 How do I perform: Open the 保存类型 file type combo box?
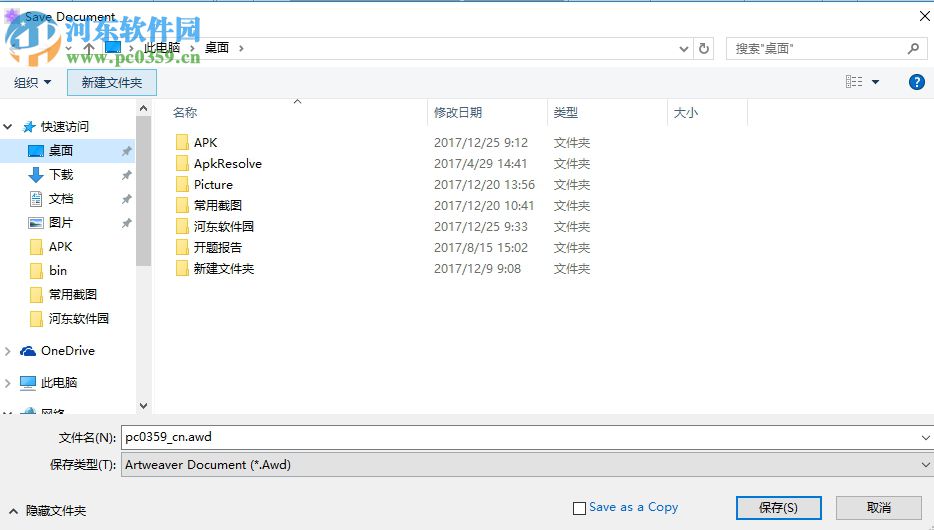point(527,464)
